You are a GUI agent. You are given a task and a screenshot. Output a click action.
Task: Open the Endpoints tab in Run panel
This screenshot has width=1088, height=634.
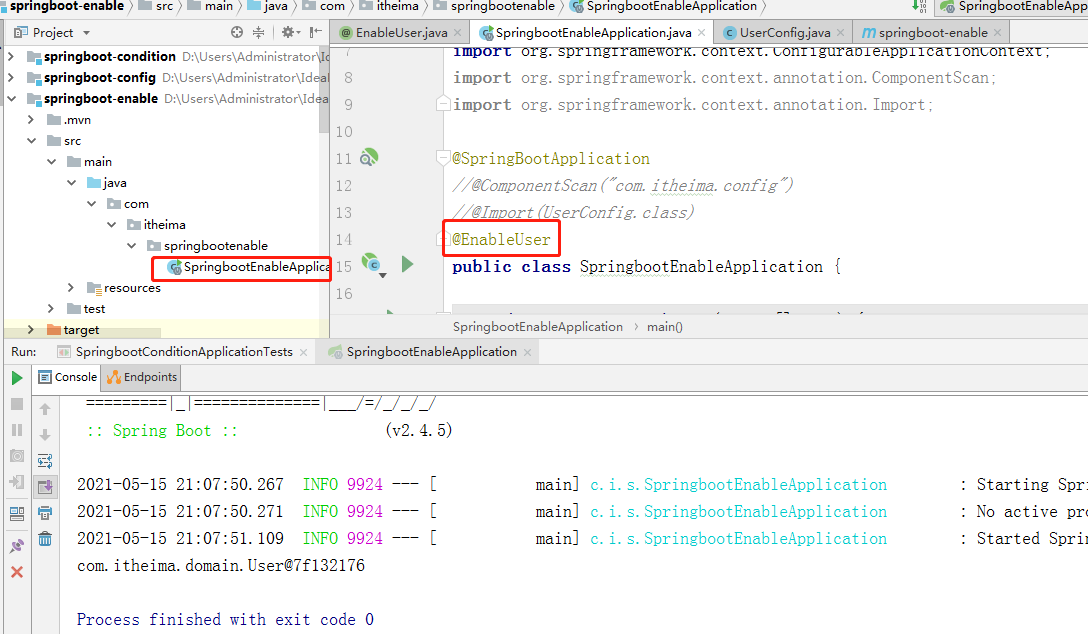tap(142, 377)
